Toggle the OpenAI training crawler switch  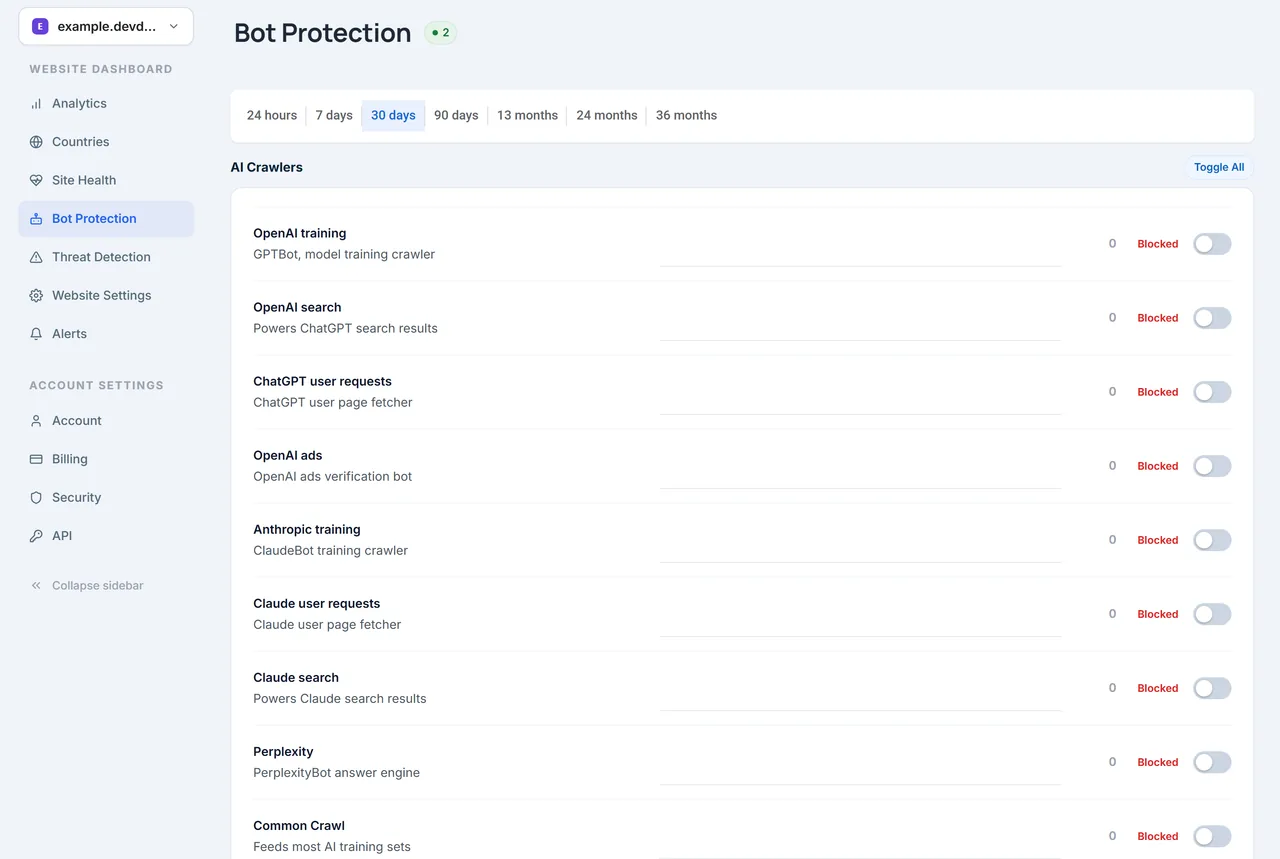[x=1212, y=244]
